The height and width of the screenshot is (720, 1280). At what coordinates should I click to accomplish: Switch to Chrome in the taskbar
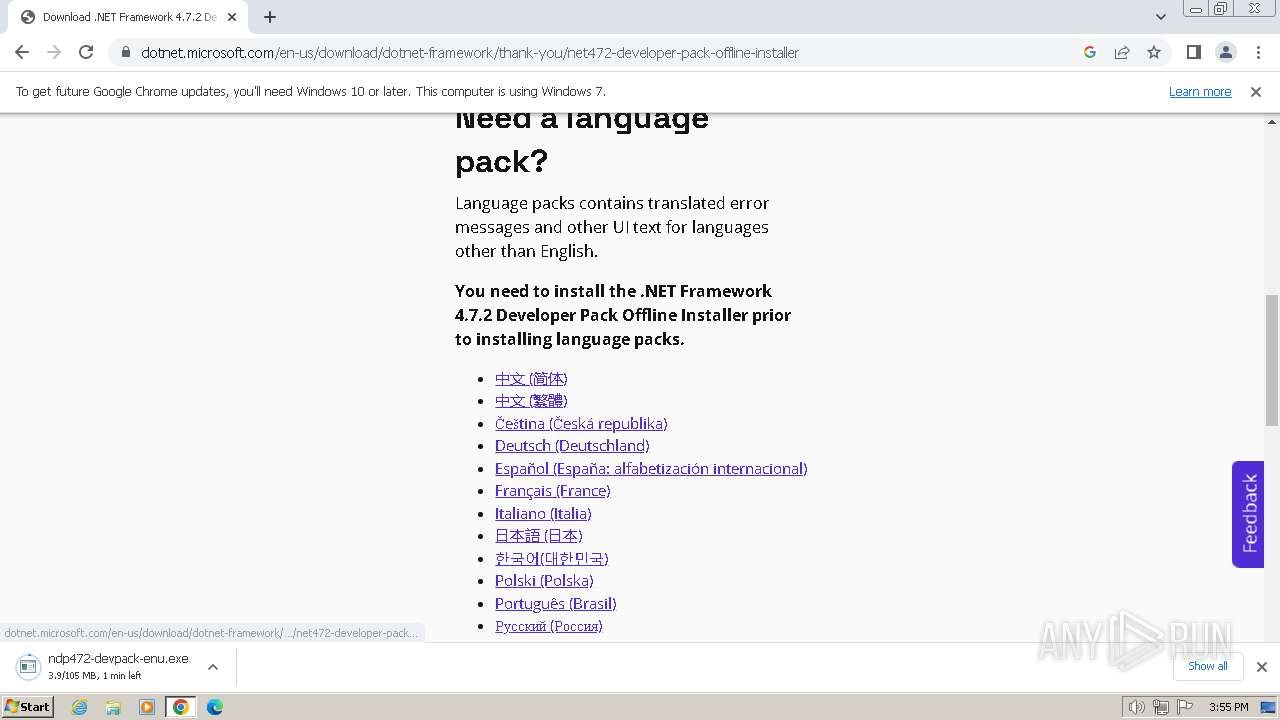[x=180, y=707]
